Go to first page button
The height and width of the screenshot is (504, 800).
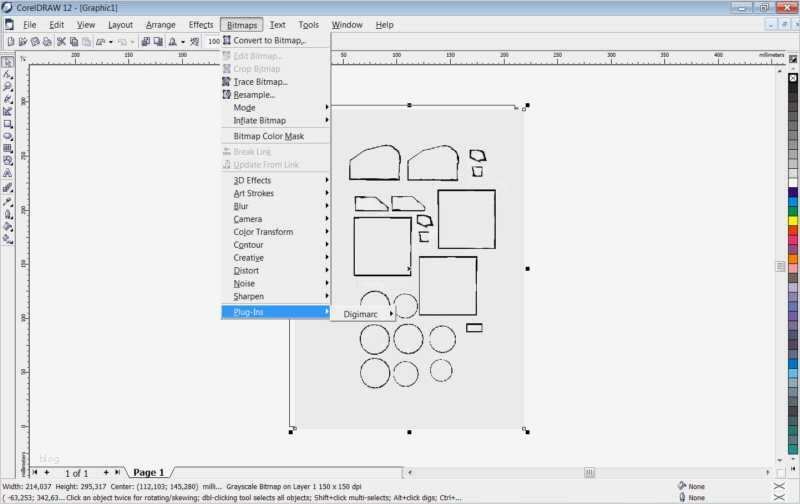coord(35,472)
